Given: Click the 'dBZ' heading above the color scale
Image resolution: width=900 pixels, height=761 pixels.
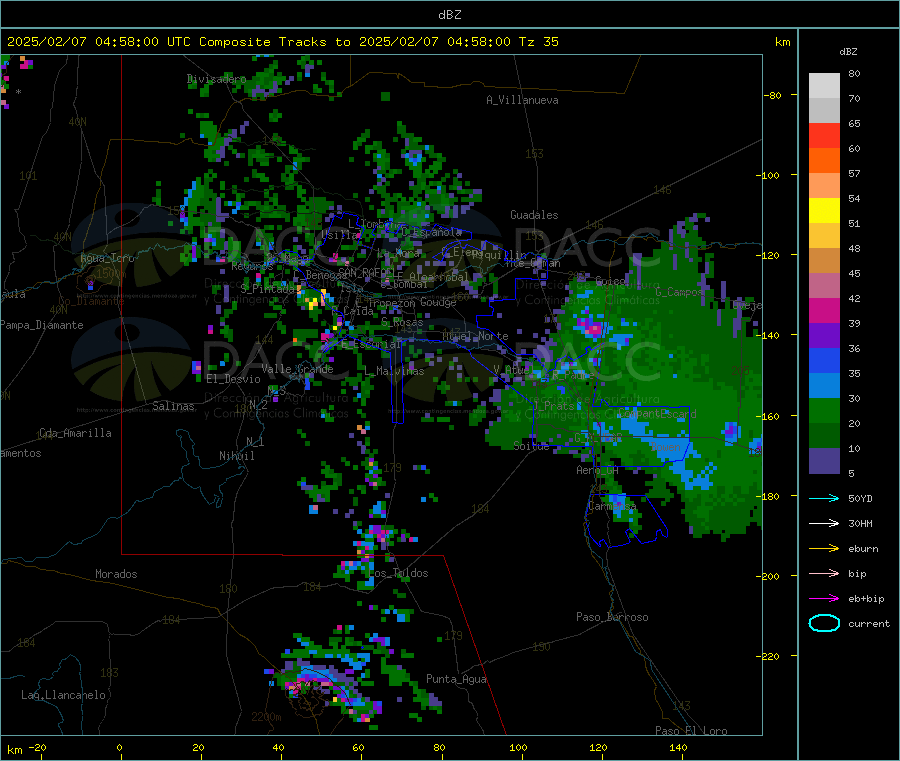Looking at the screenshot, I should point(848,52).
